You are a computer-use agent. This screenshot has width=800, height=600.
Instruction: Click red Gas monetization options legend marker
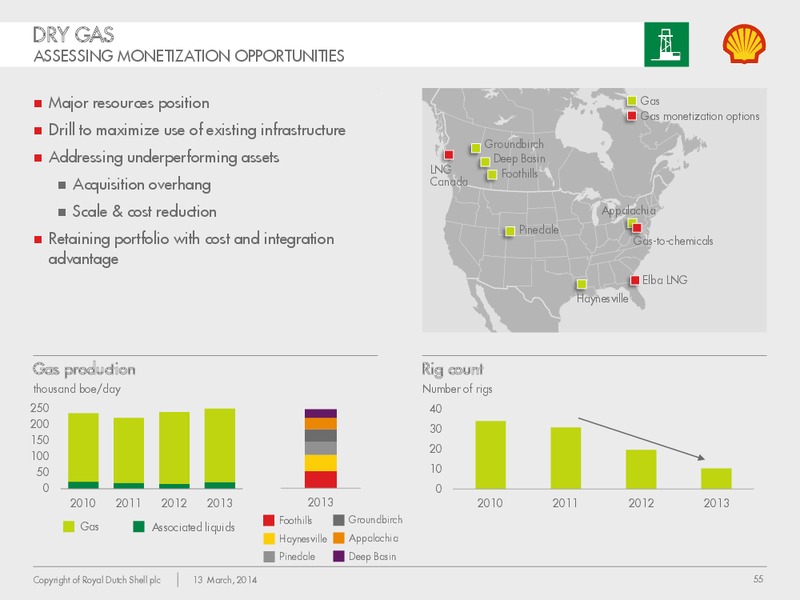pos(632,116)
